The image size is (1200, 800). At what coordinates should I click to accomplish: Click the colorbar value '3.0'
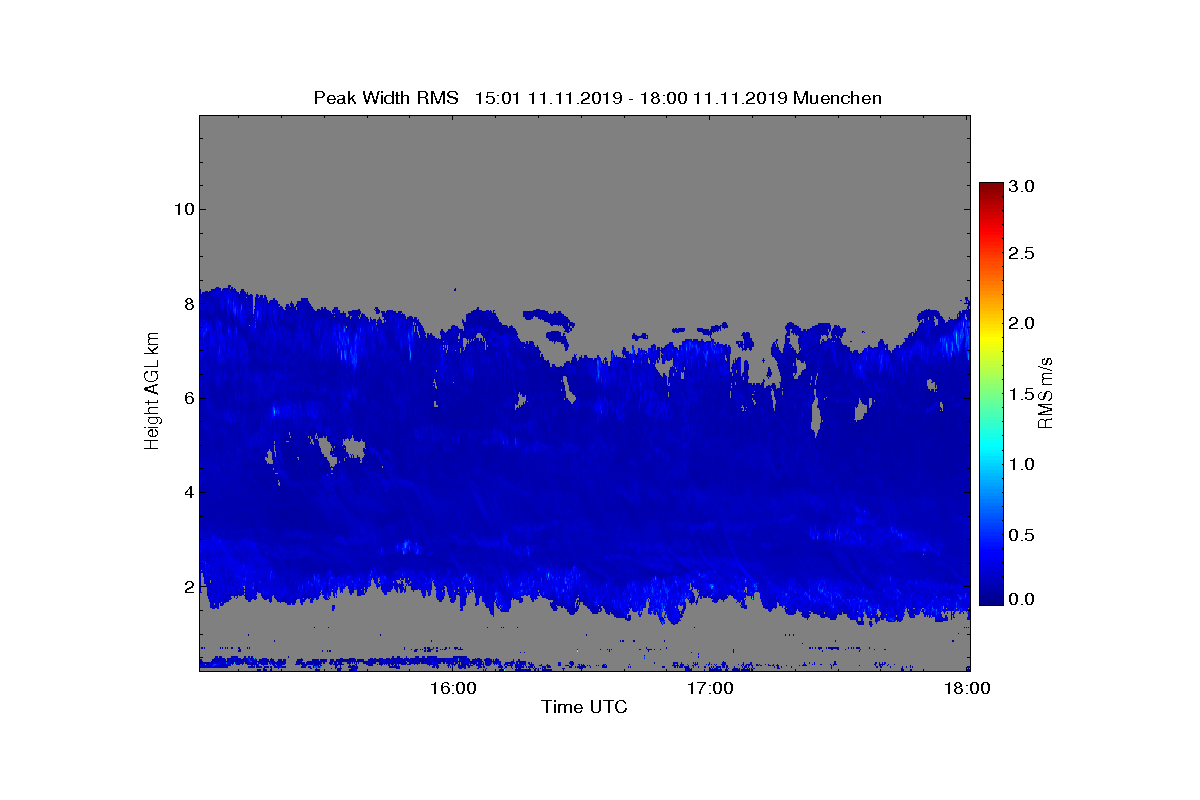pyautogui.click(x=1022, y=187)
